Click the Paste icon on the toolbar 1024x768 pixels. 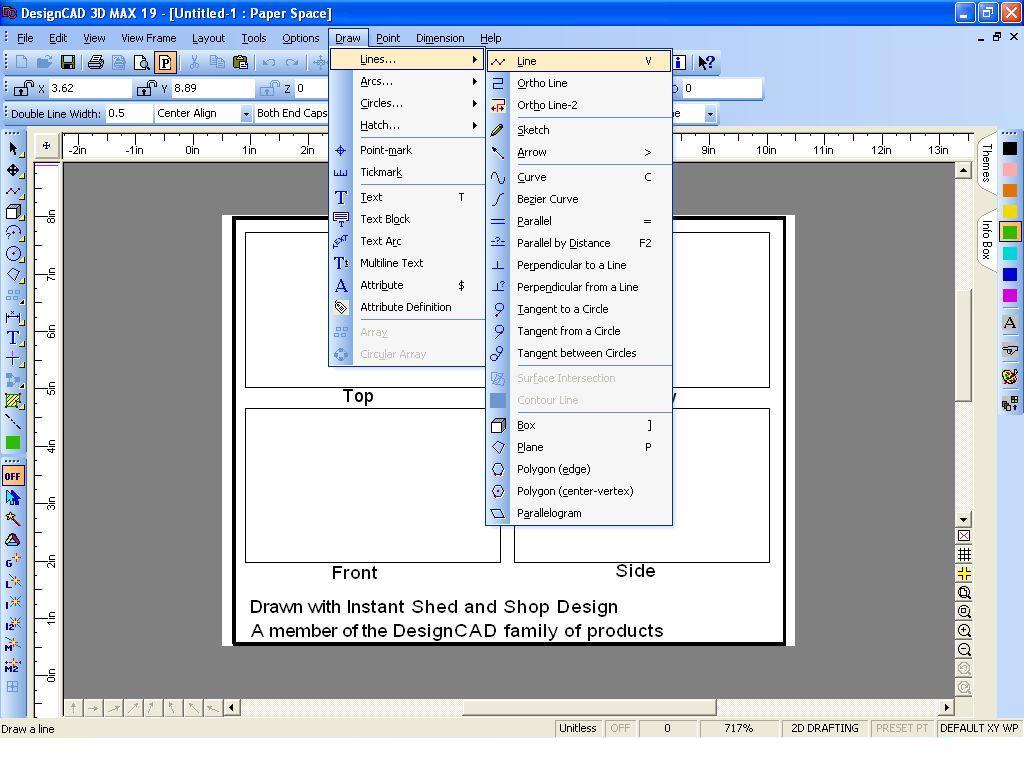click(x=241, y=61)
